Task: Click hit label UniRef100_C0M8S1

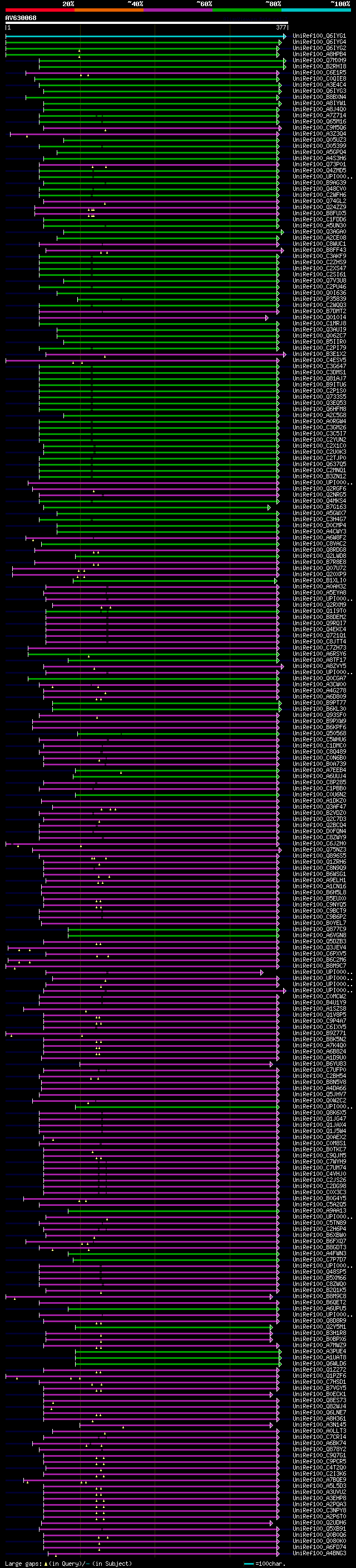Action: click(319, 1144)
